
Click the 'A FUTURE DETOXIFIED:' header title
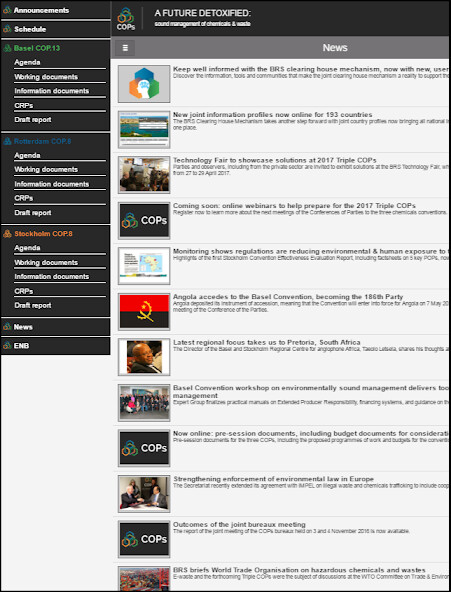tap(202, 13)
